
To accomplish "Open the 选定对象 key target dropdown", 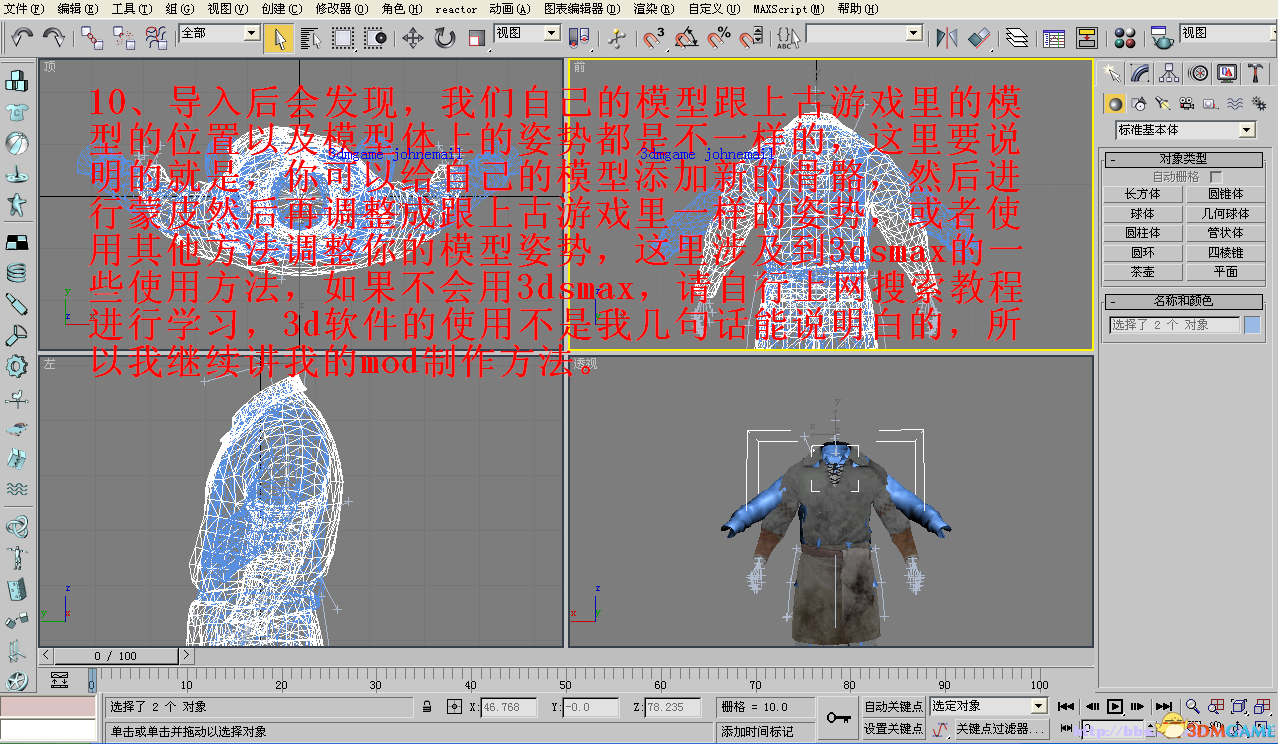I will 1038,706.
